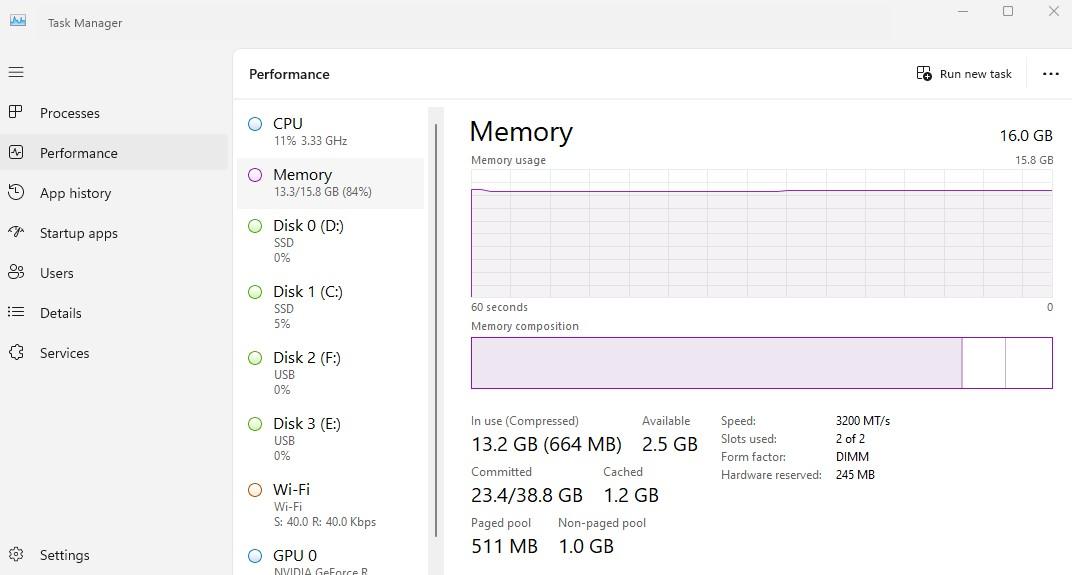The height and width of the screenshot is (575, 1072).
Task: Open the hamburger navigation menu
Action: point(16,72)
